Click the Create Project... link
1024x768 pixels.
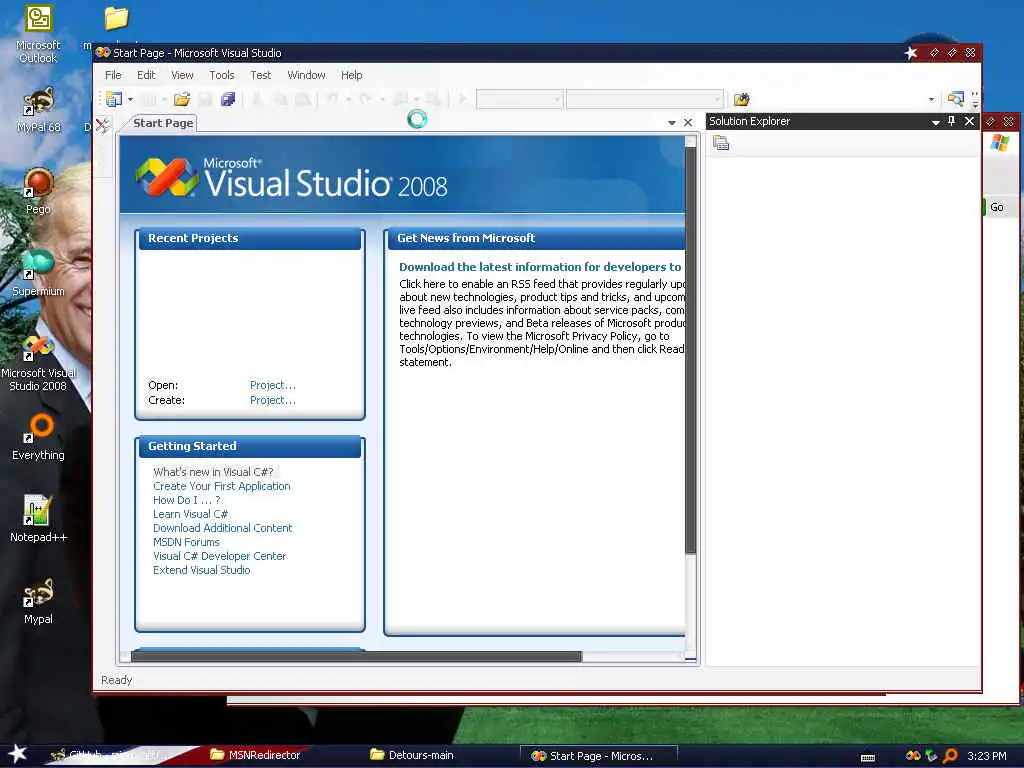click(x=273, y=400)
